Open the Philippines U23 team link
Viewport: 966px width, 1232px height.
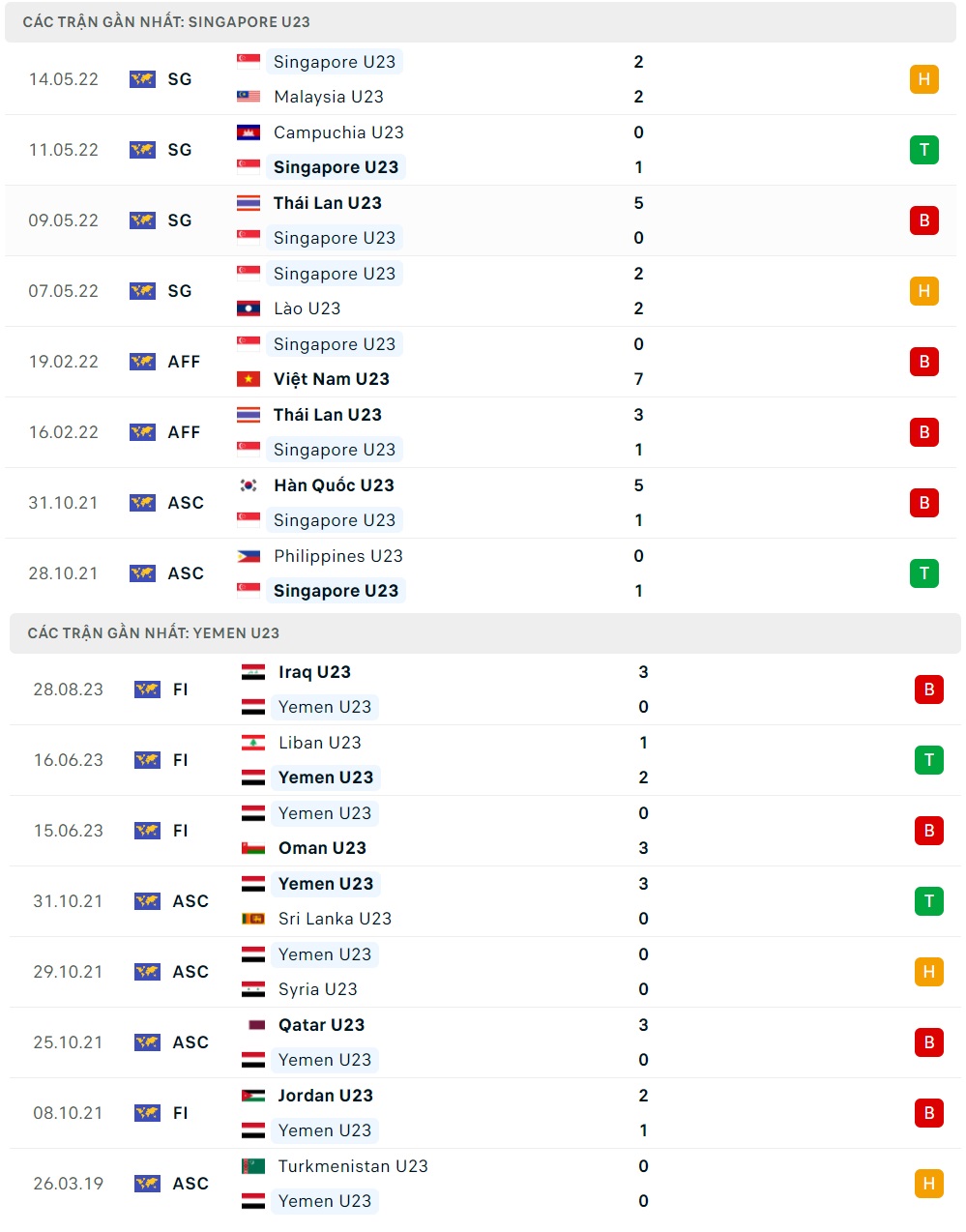[338, 556]
